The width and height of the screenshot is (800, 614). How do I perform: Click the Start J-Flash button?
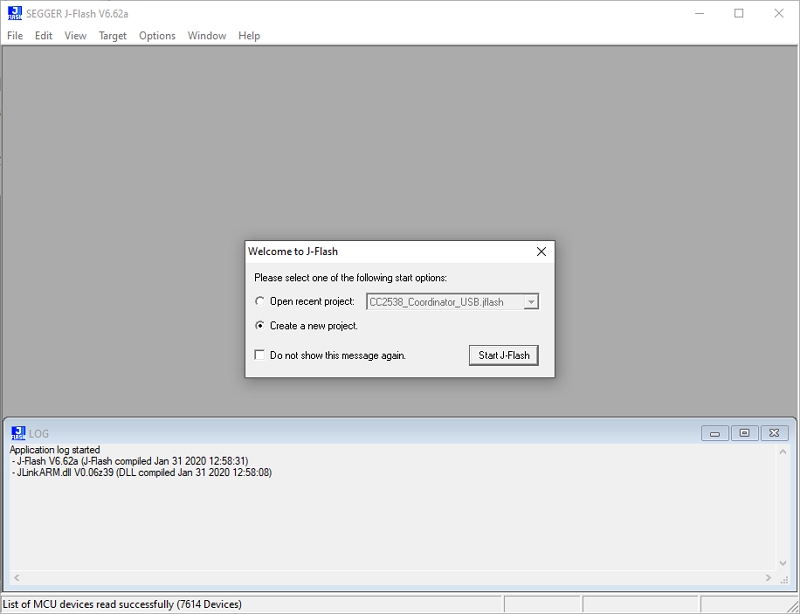(x=504, y=355)
